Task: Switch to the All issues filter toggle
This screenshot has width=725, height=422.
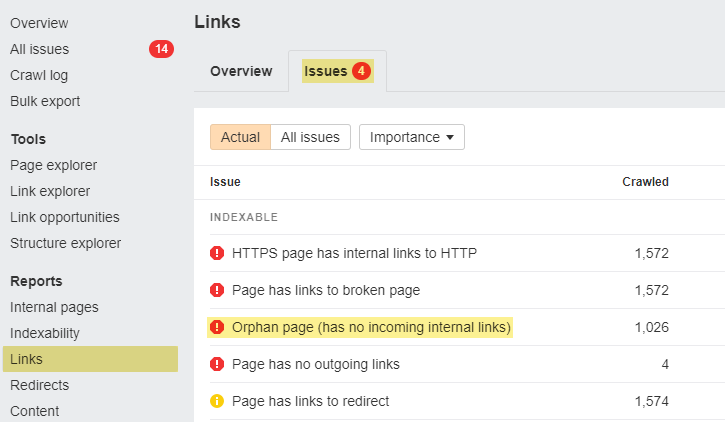Action: pos(310,137)
